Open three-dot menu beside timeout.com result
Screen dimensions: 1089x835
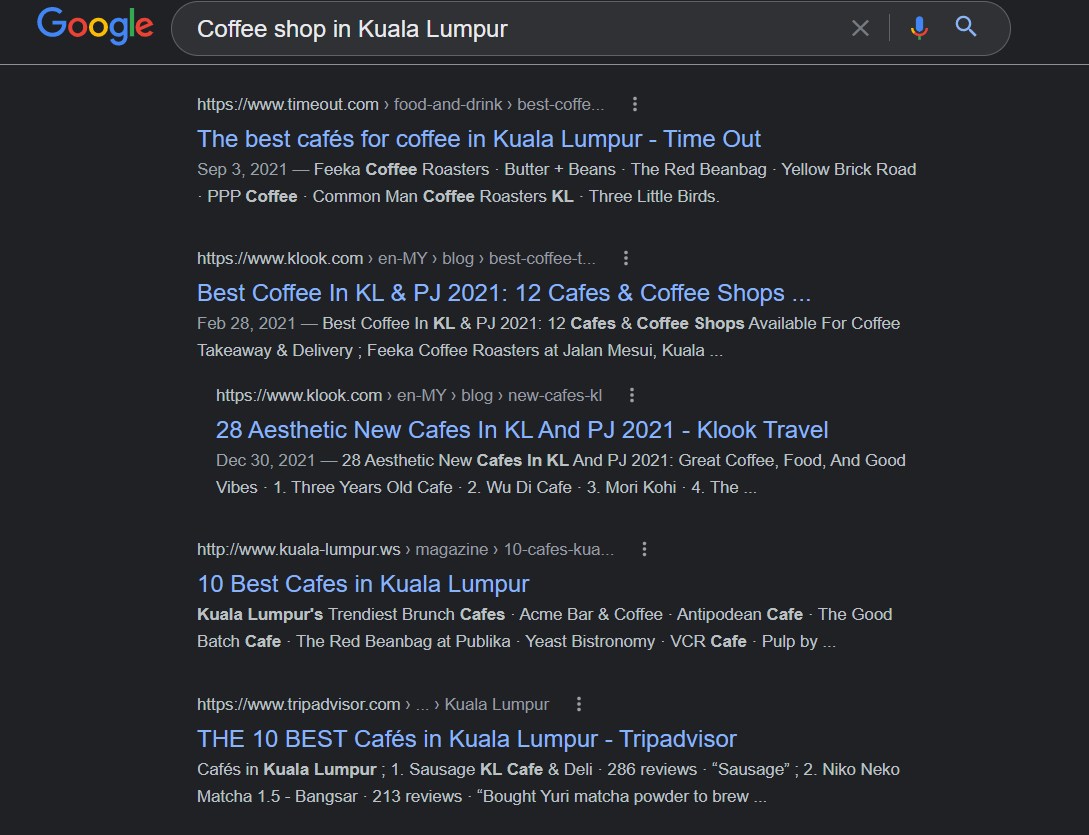tap(634, 104)
